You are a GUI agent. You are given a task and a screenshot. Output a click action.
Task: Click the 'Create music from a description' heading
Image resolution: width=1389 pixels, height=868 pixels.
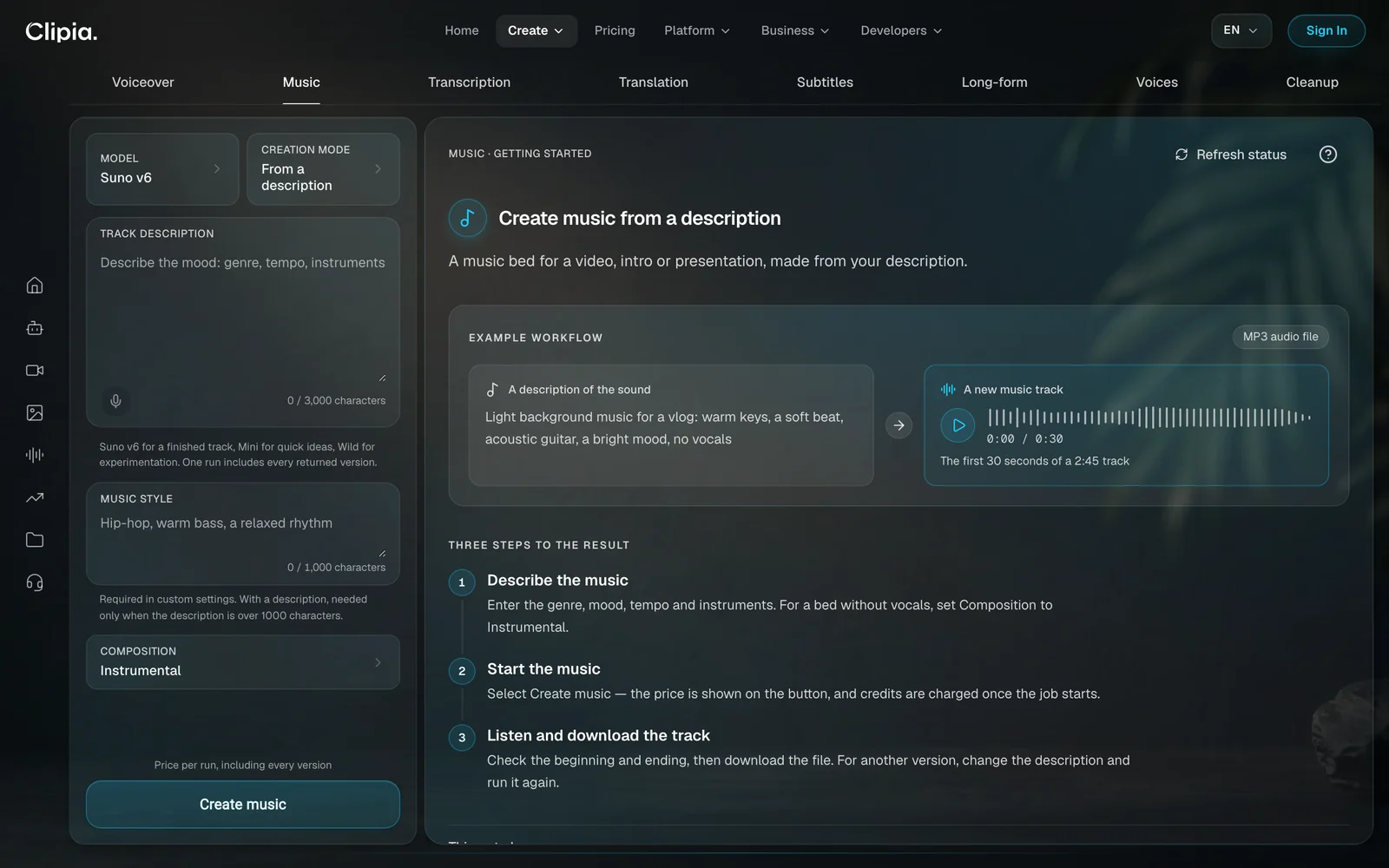(x=640, y=218)
